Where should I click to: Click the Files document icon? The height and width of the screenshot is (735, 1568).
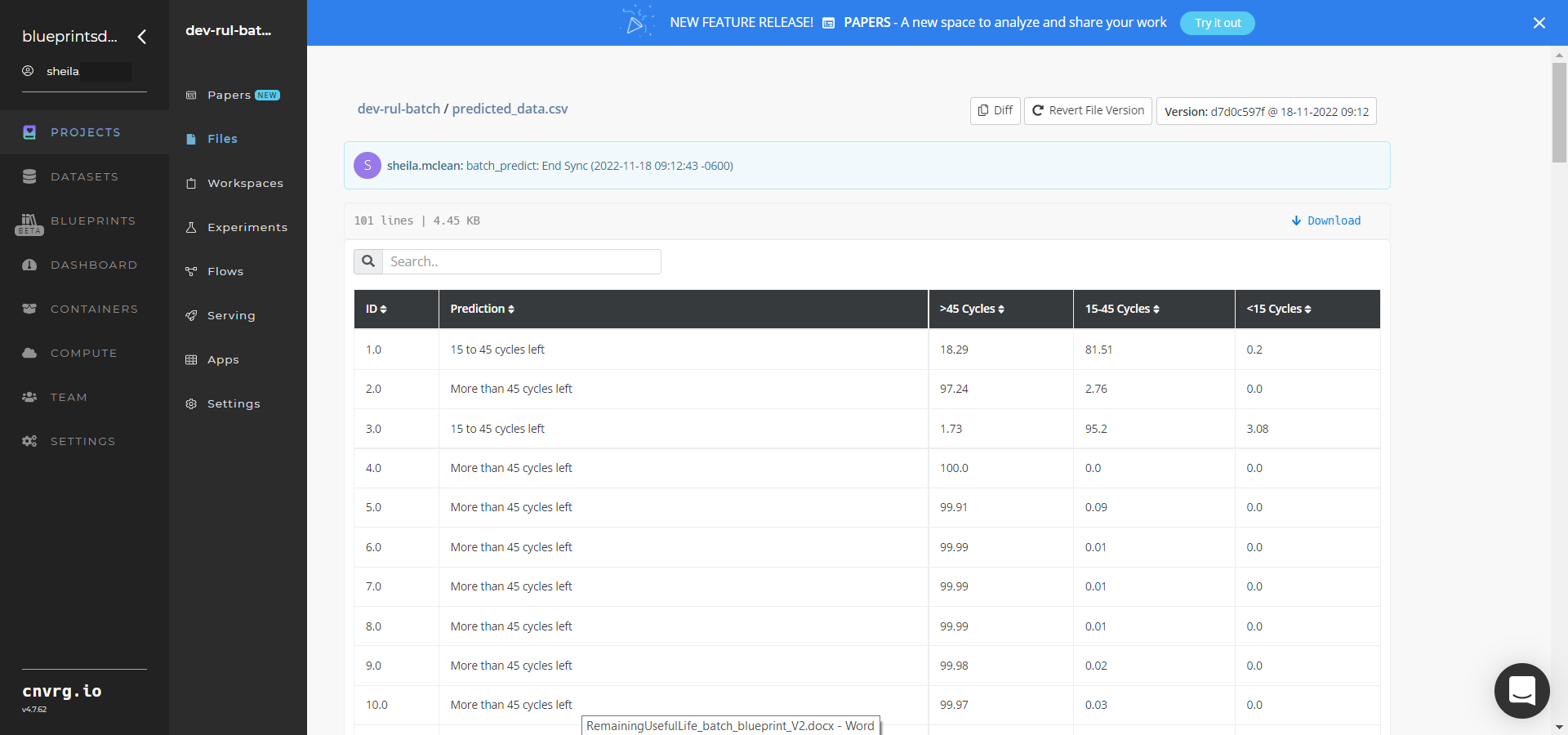point(191,140)
